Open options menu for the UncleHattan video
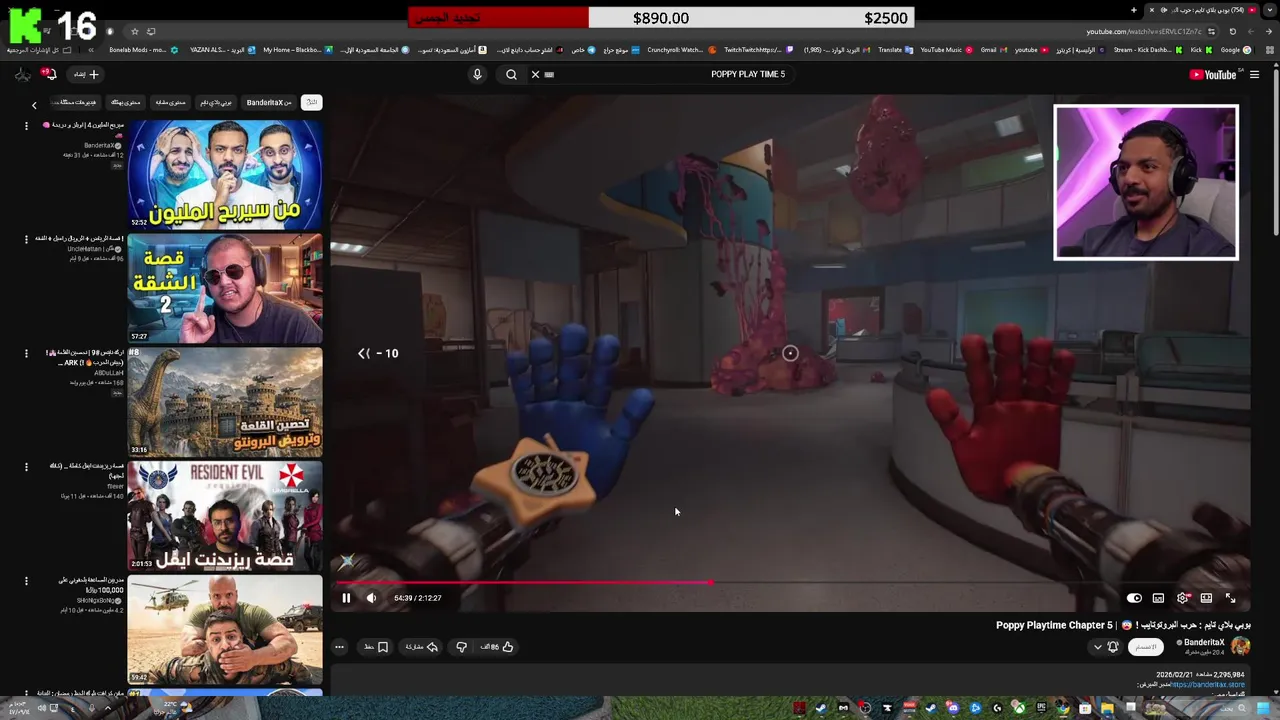Viewport: 1280px width, 720px height. [26, 240]
